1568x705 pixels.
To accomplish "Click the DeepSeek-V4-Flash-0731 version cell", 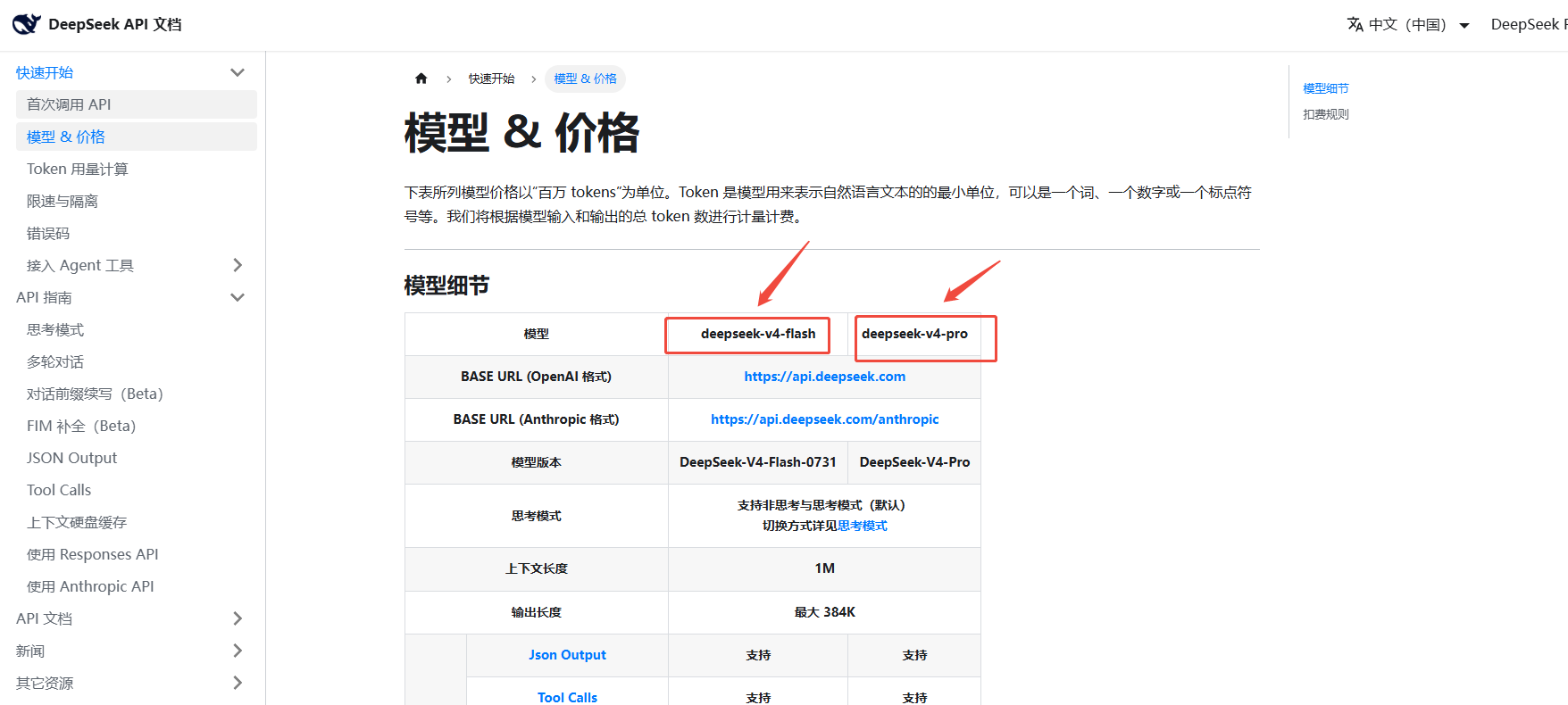I will pyautogui.click(x=758, y=462).
